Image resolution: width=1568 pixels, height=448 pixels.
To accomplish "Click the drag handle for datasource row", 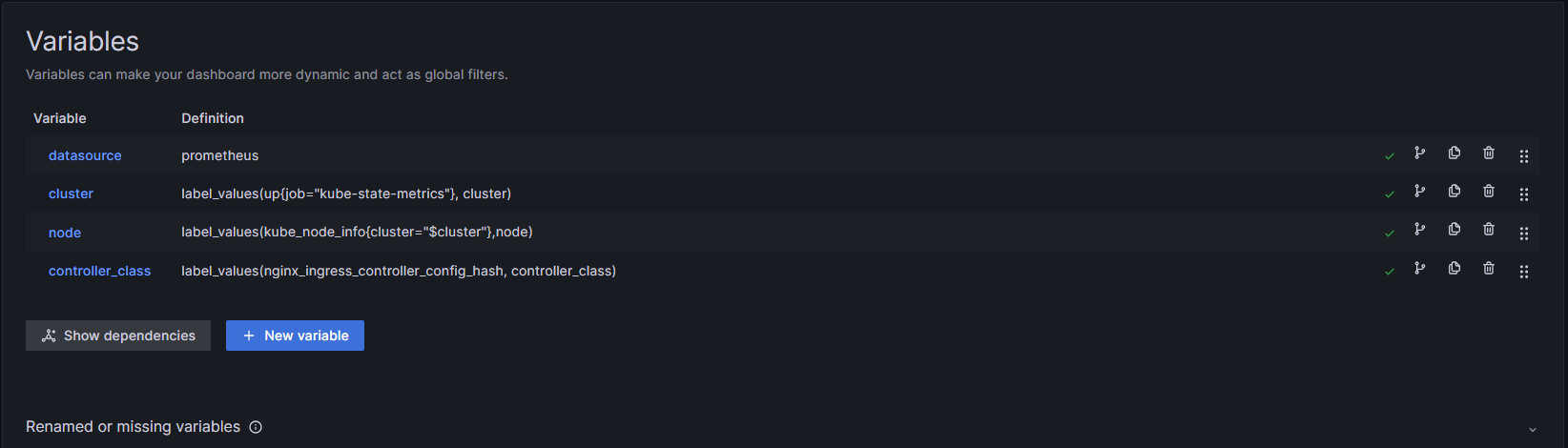I will (x=1523, y=156).
